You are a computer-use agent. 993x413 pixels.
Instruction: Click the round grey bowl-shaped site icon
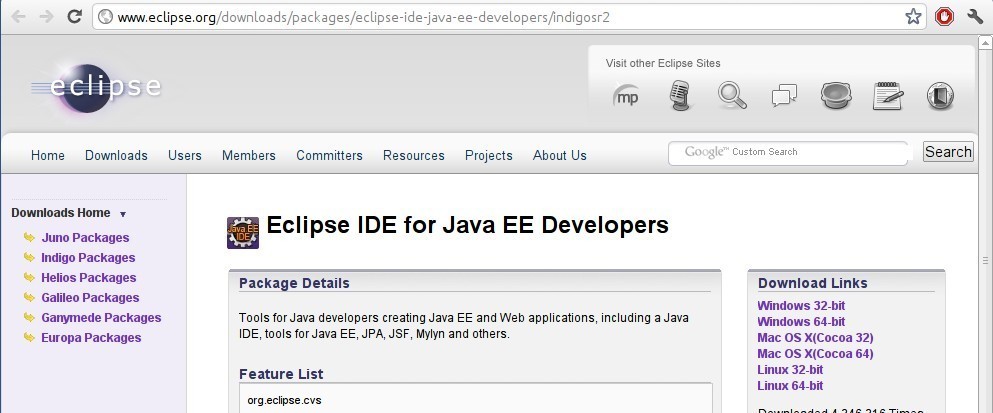[836, 96]
